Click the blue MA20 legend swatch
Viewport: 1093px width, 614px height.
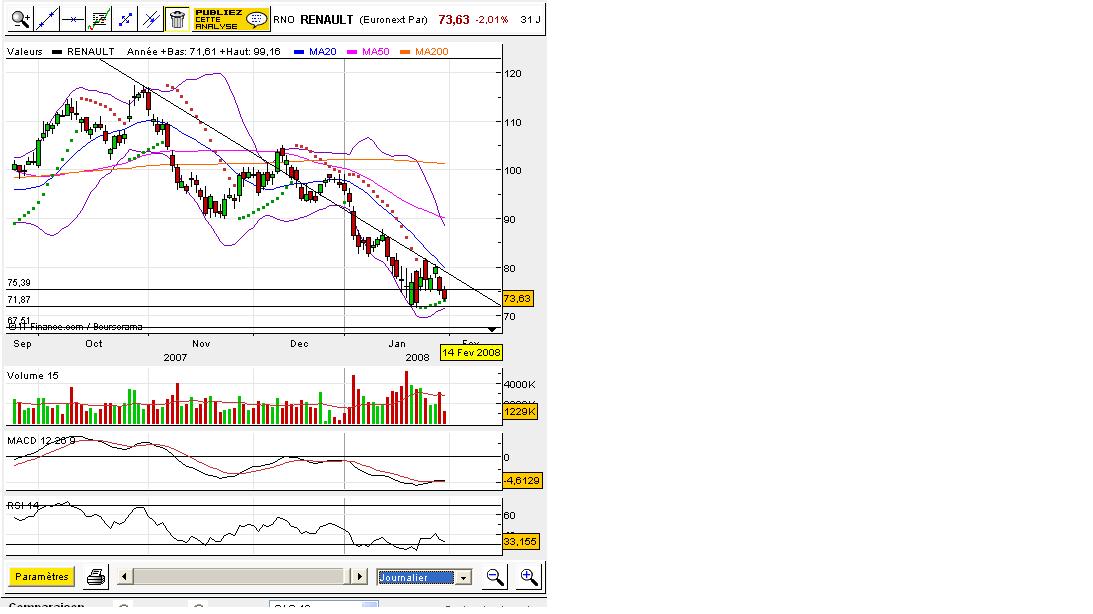[299, 52]
